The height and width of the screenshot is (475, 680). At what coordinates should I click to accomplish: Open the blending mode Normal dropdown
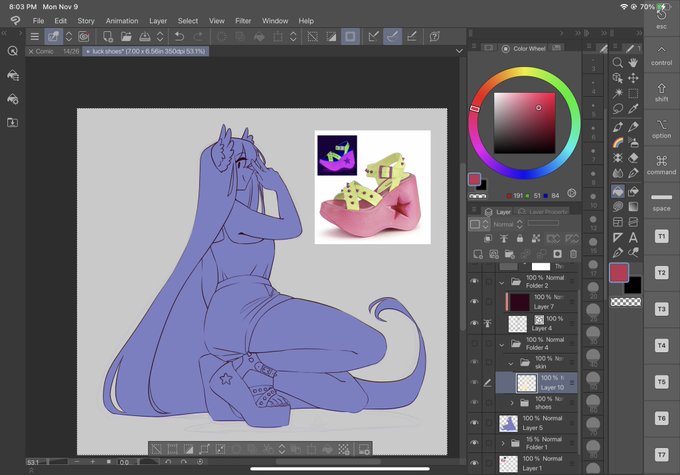click(508, 224)
